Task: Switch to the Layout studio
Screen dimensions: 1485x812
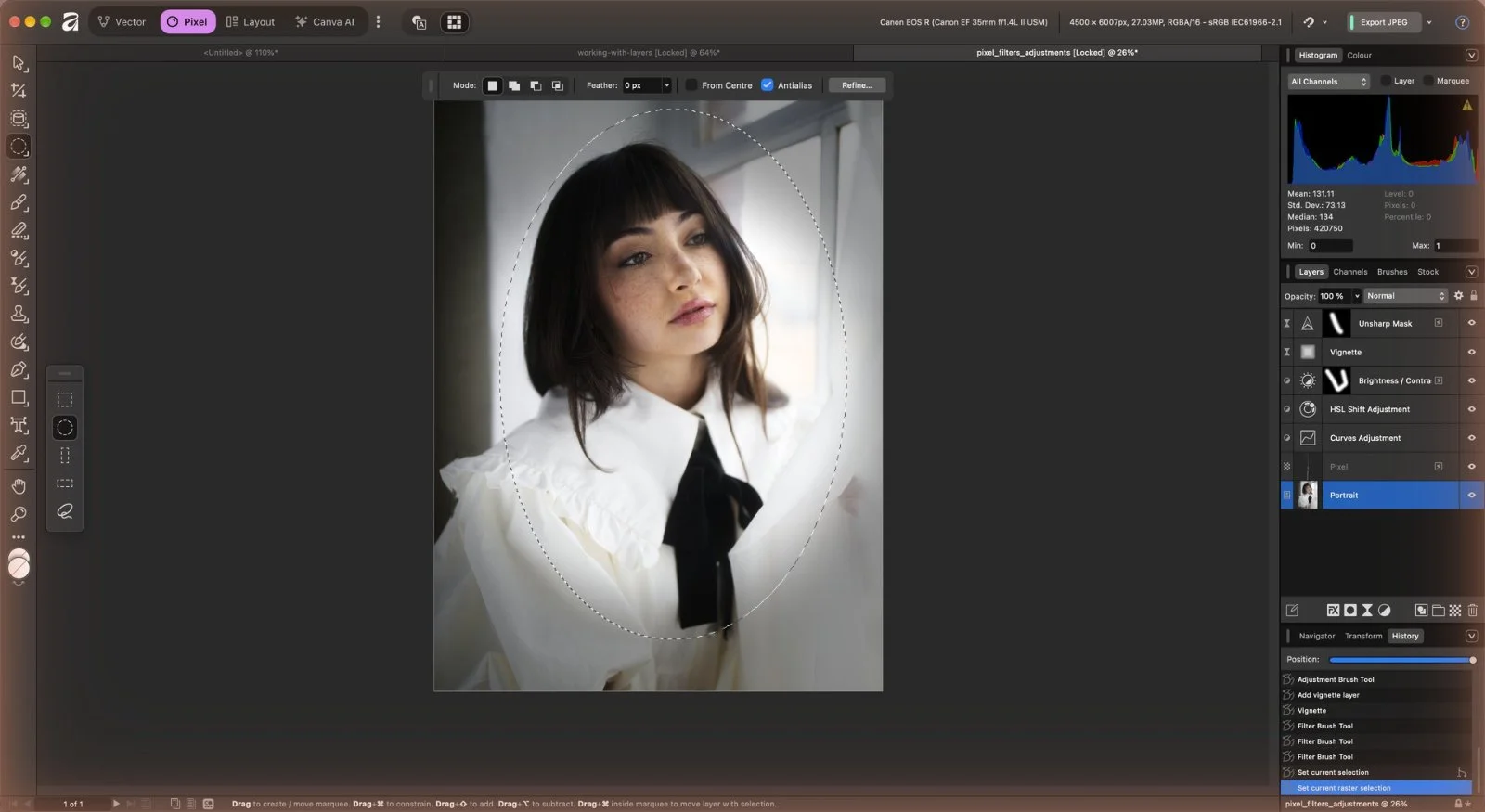Action: click(251, 22)
